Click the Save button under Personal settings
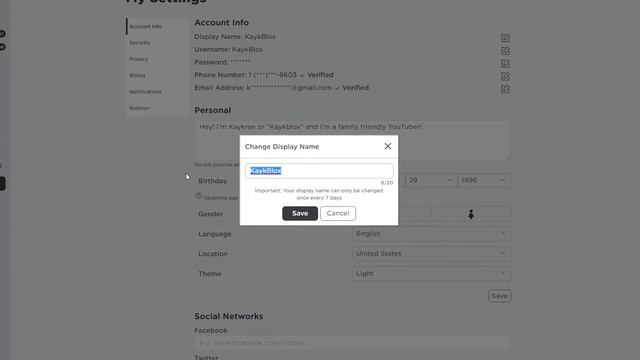The image size is (640, 360). point(500,296)
